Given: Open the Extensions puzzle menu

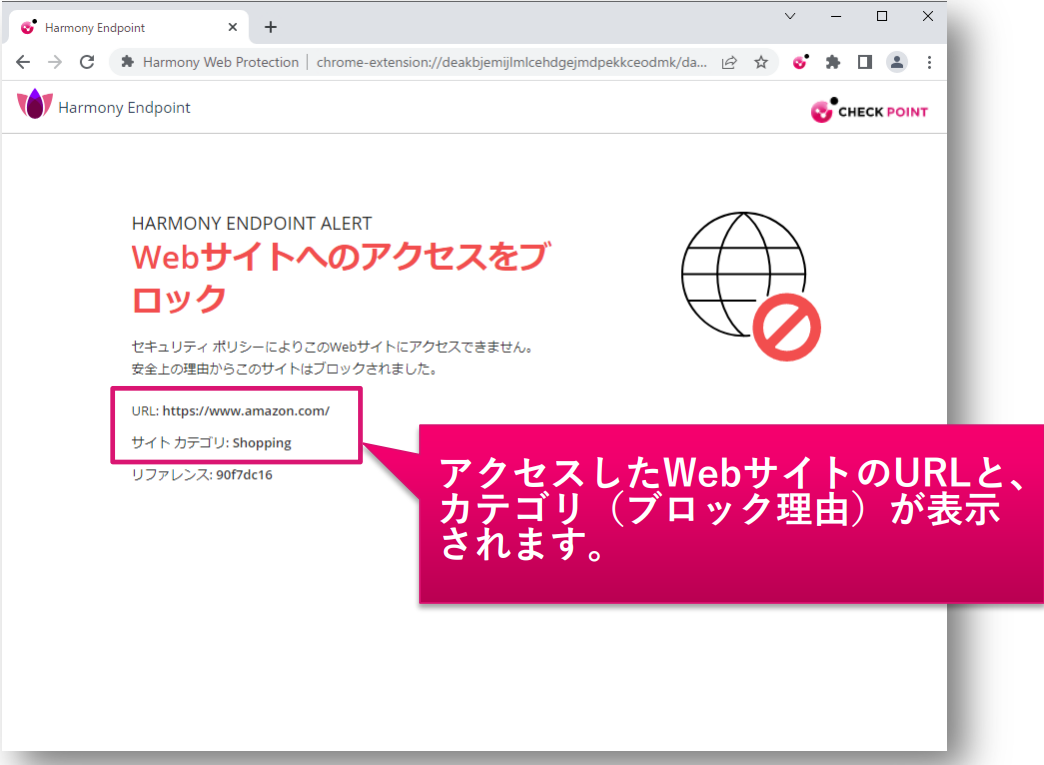Looking at the screenshot, I should pos(833,63).
